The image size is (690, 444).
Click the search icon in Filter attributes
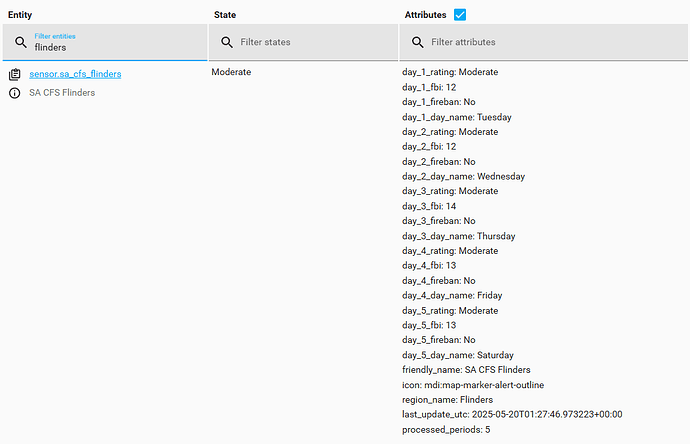(417, 42)
